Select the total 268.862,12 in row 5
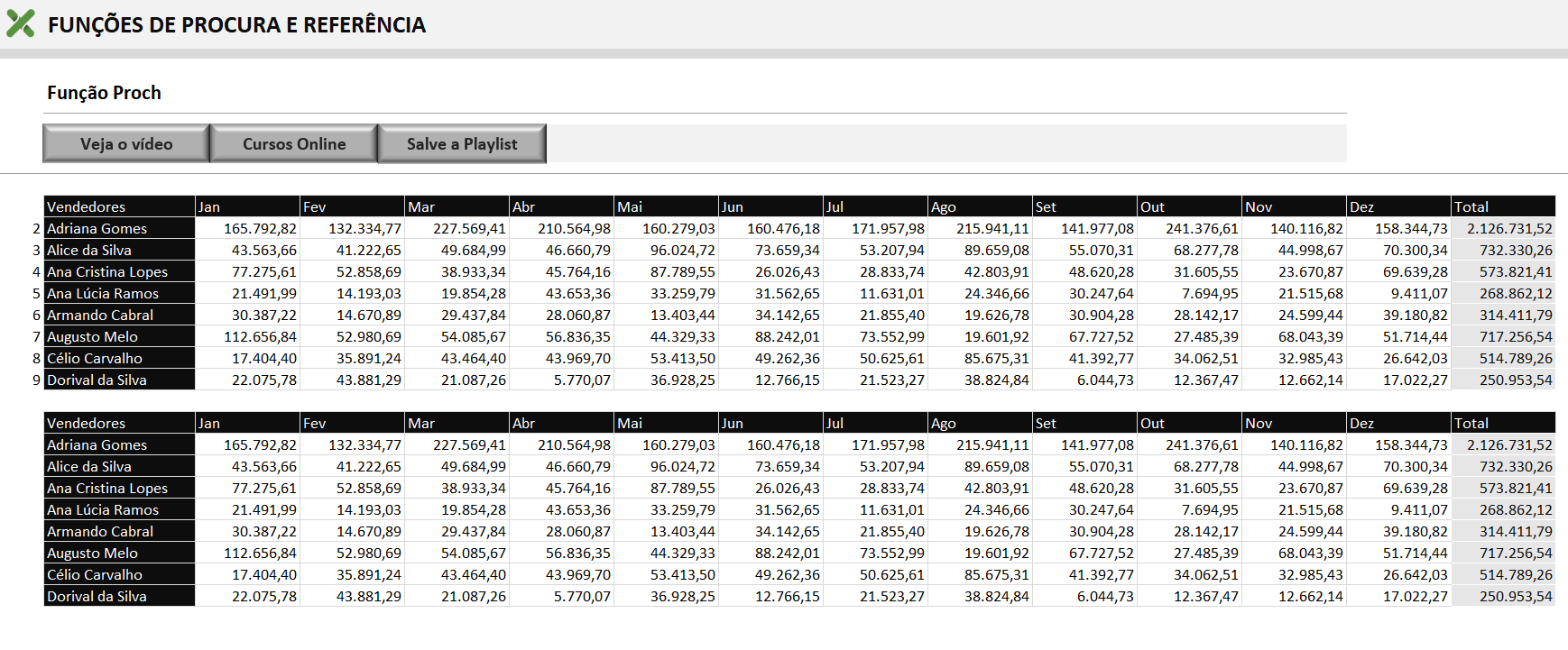1568x650 pixels. click(x=1503, y=293)
